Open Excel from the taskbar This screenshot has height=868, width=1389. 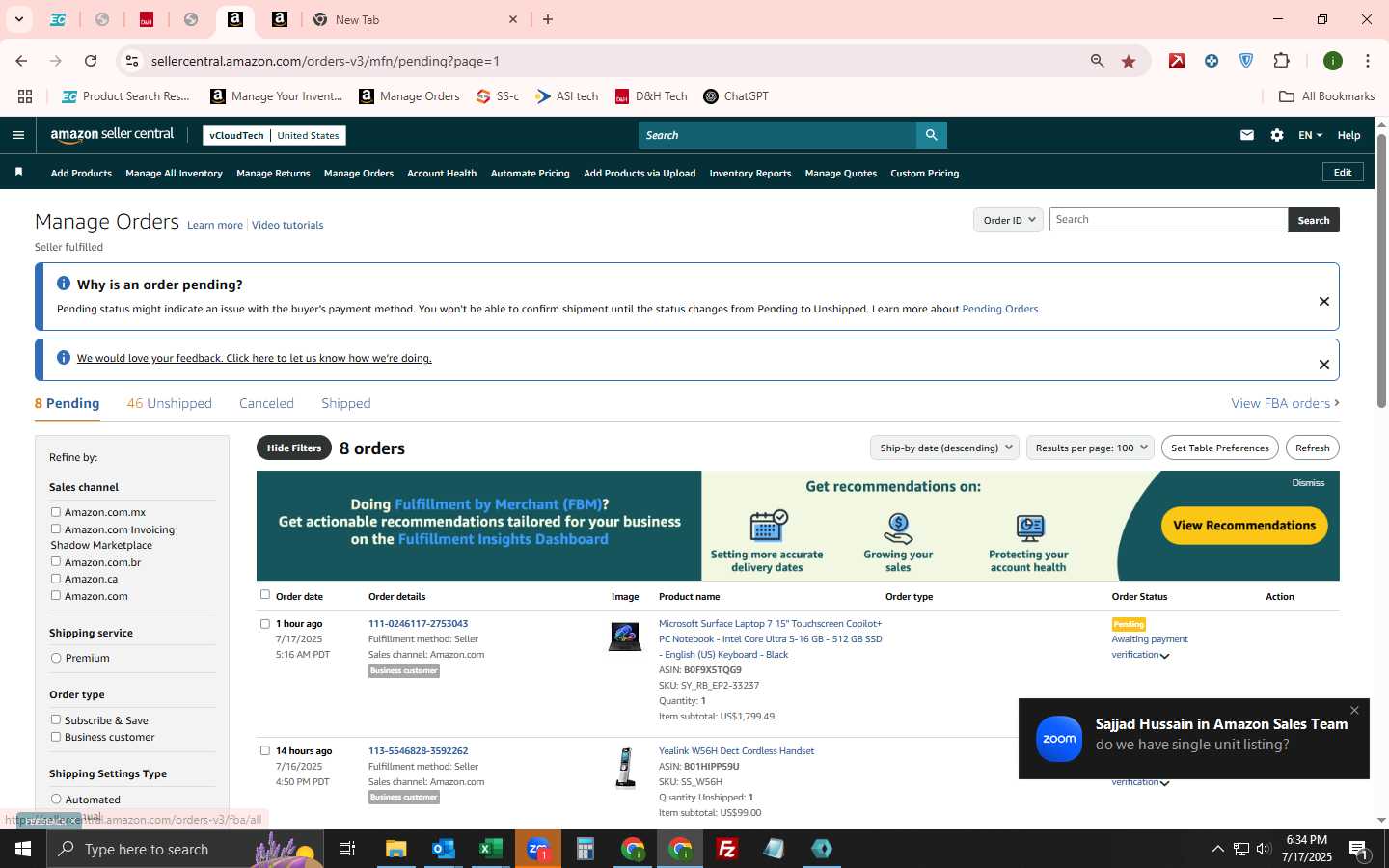point(490,849)
